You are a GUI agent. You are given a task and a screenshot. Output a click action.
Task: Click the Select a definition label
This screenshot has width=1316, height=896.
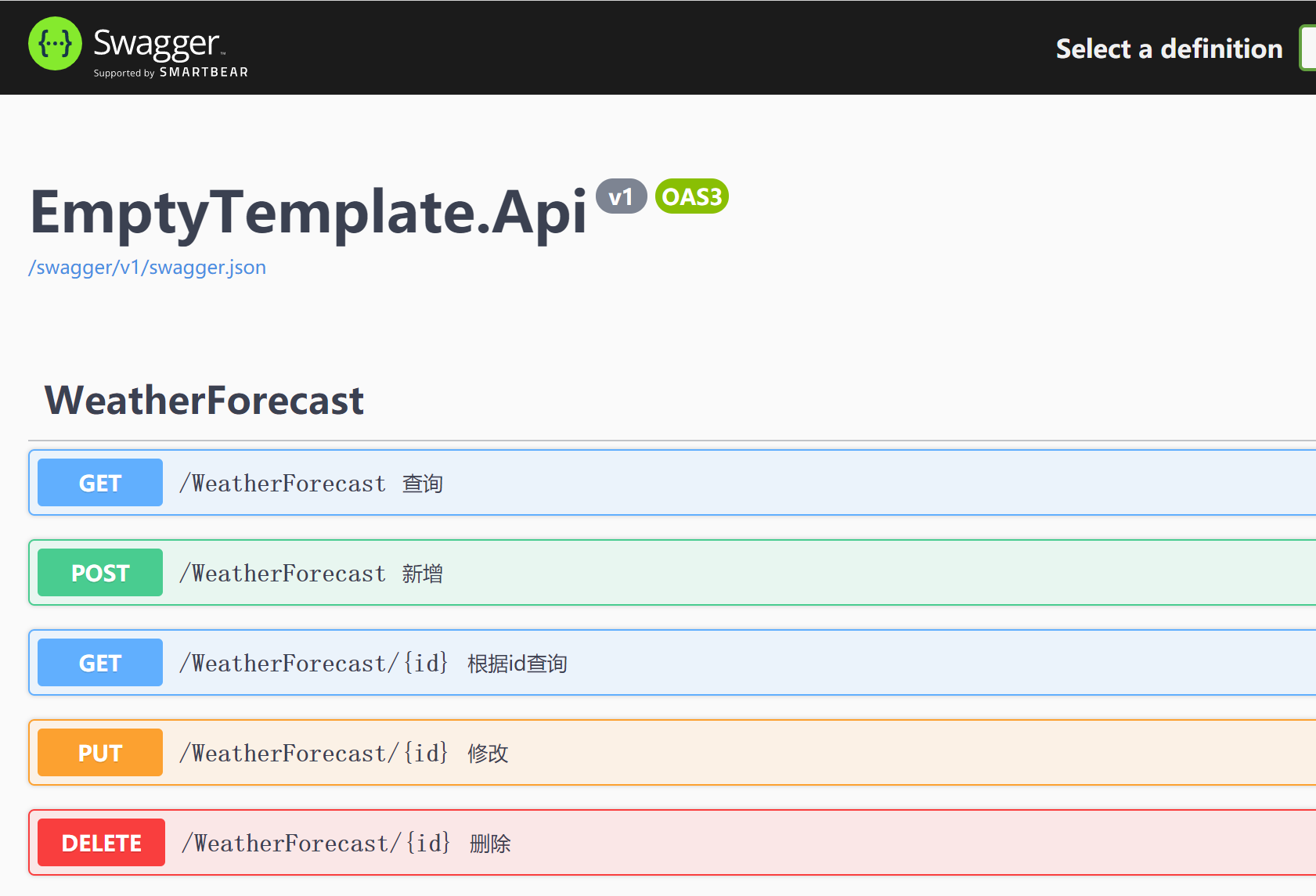point(1169,49)
